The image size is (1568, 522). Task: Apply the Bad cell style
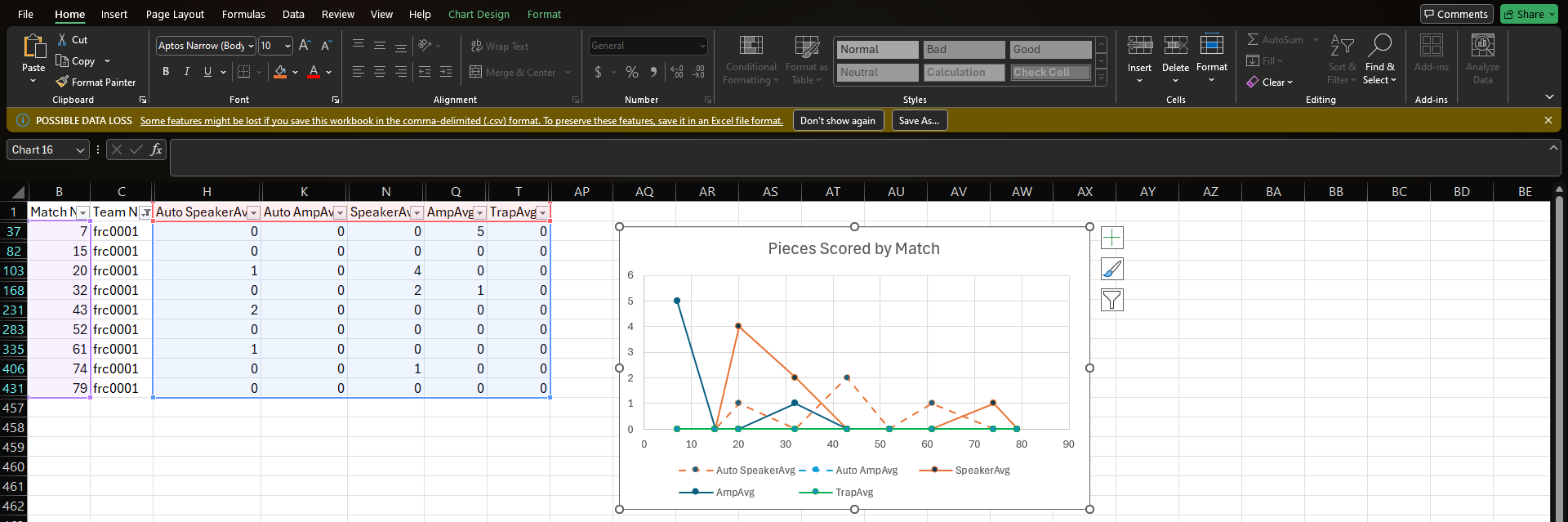(x=964, y=49)
